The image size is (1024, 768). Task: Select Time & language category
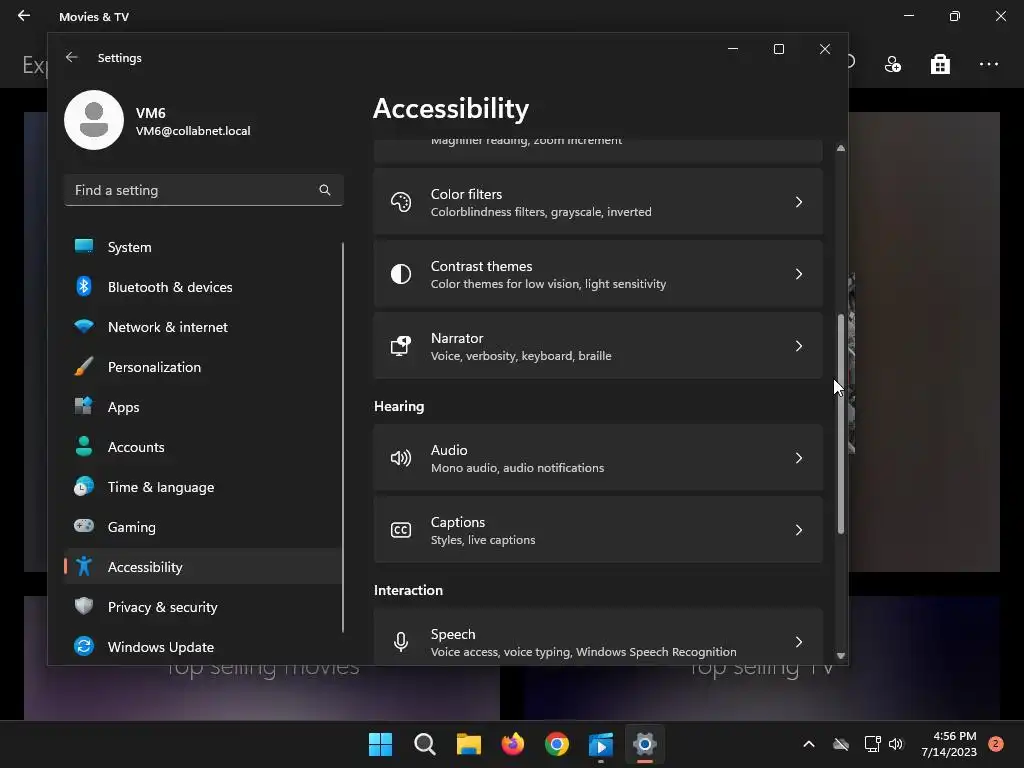tap(203, 487)
